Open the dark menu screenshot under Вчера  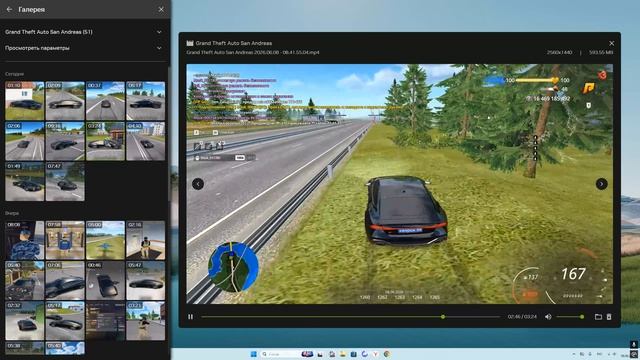tap(105, 321)
